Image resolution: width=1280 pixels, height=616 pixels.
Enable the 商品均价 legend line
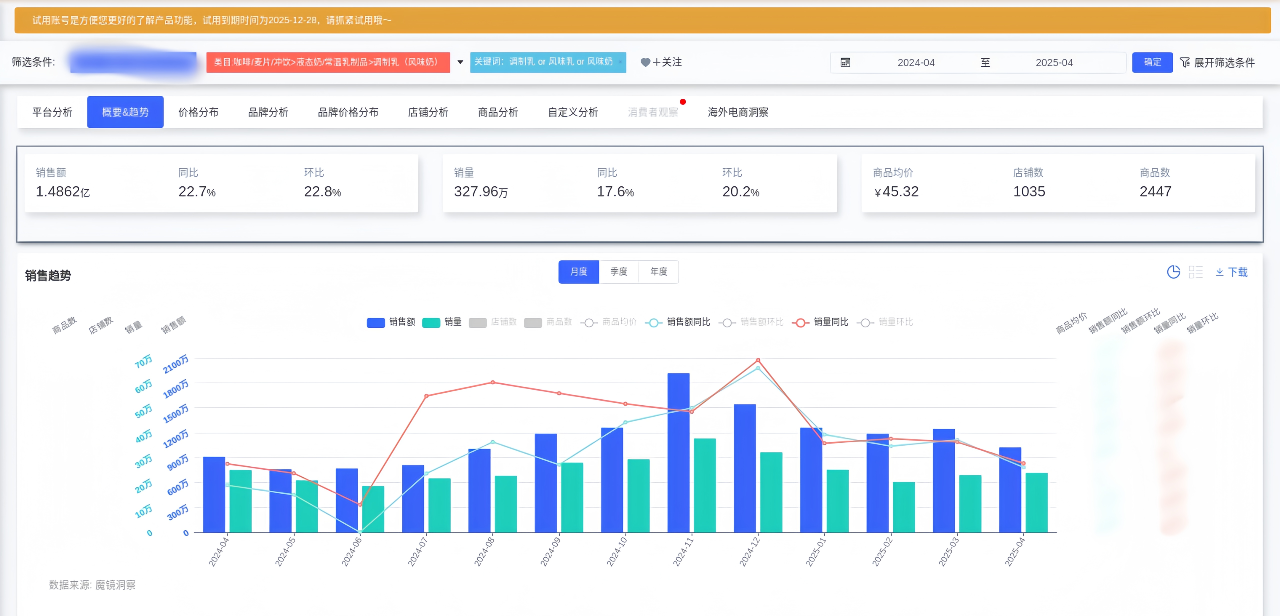point(609,322)
